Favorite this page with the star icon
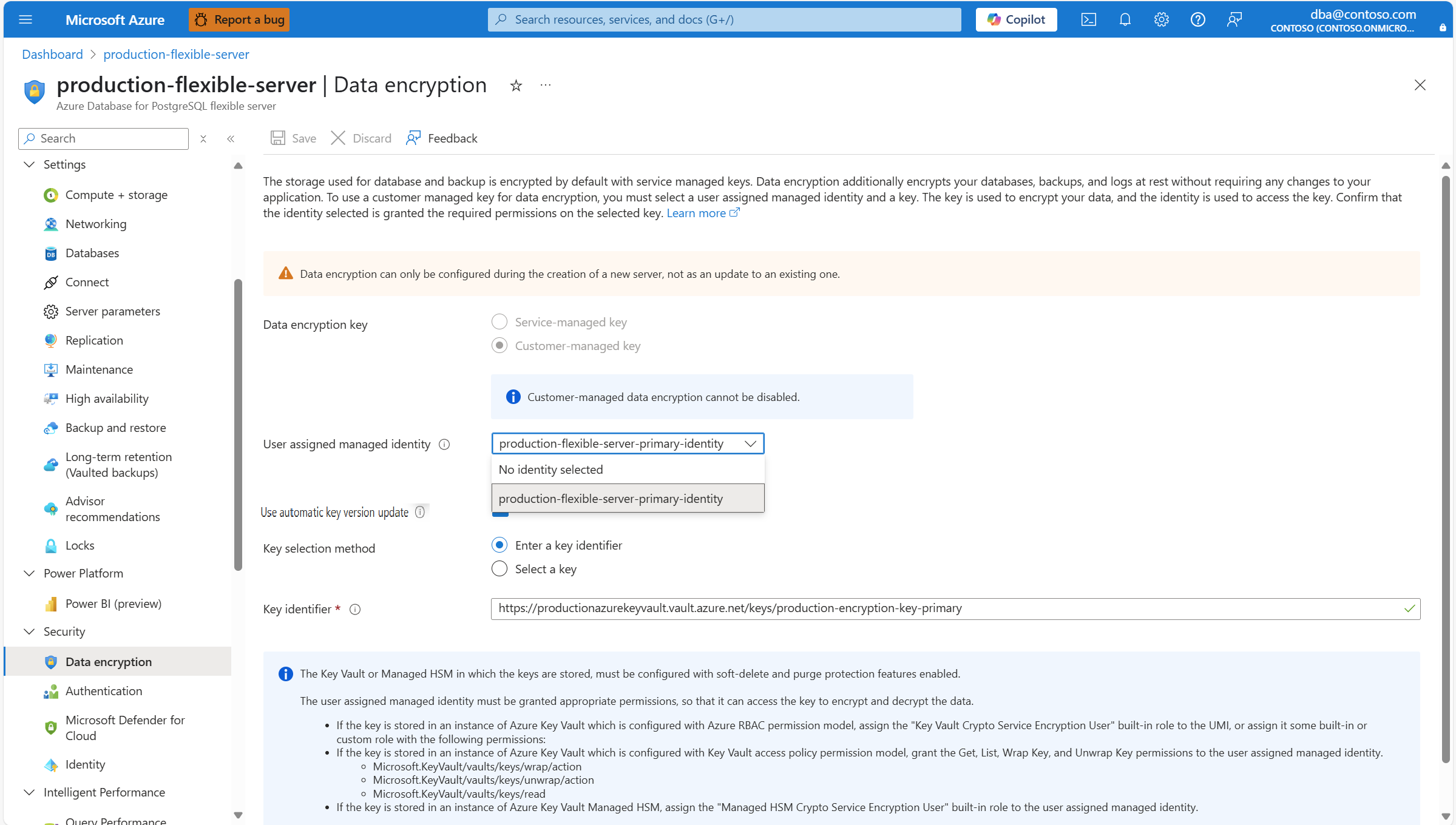1456x825 pixels. point(516,86)
